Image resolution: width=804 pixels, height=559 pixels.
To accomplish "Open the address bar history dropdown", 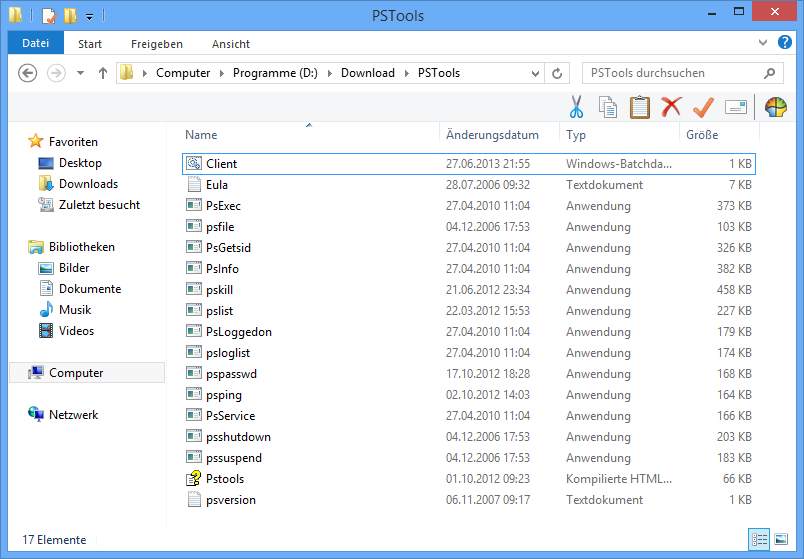I will (535, 73).
